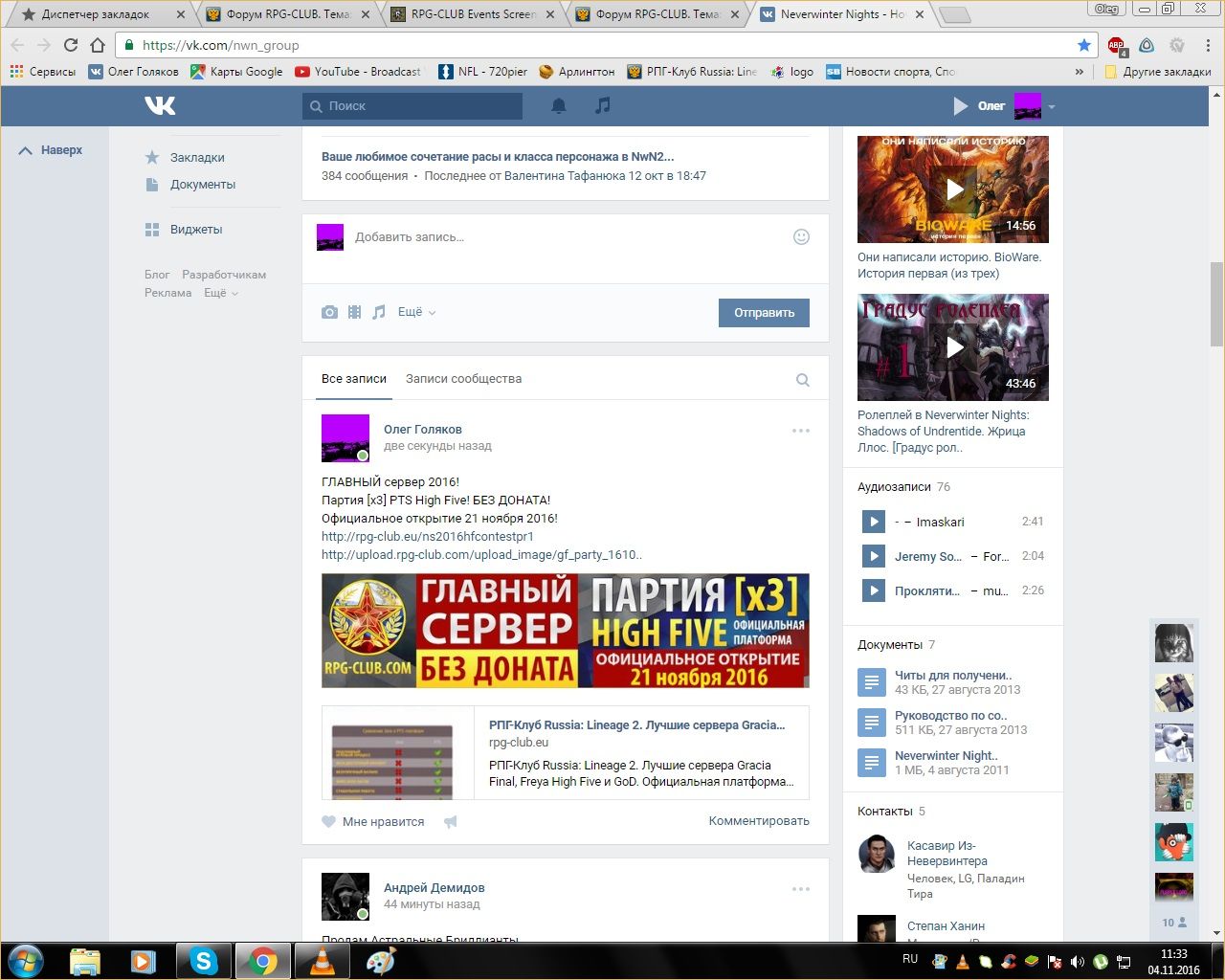Open emoji picker in post field
Screen dimensions: 1225x980
tap(802, 236)
